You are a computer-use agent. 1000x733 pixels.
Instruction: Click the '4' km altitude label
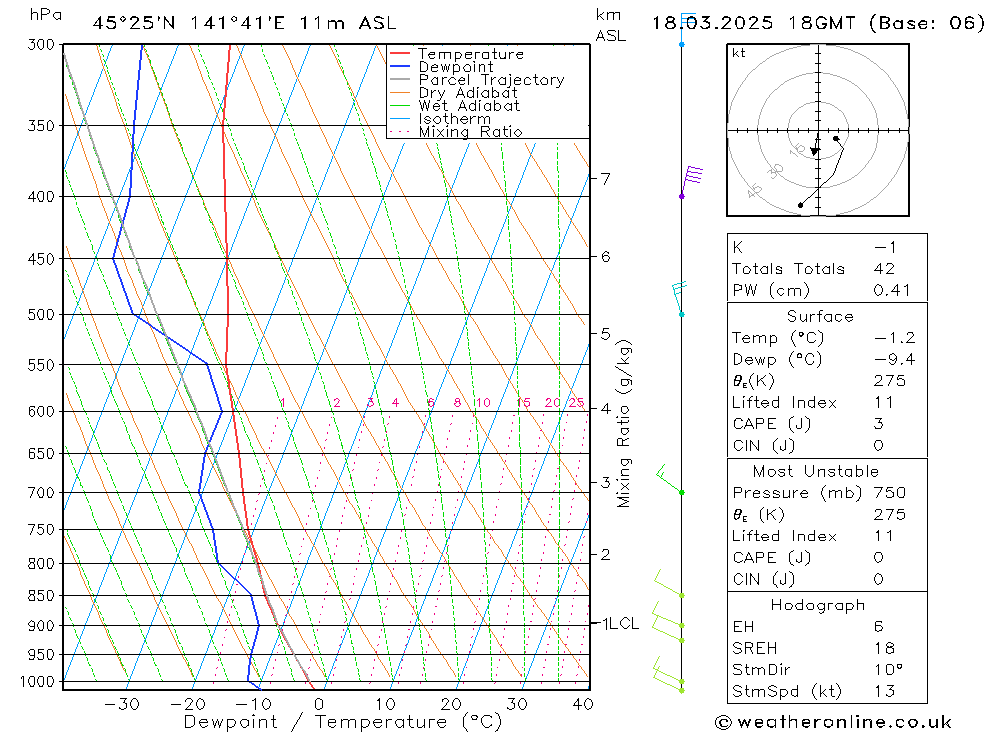coord(605,408)
